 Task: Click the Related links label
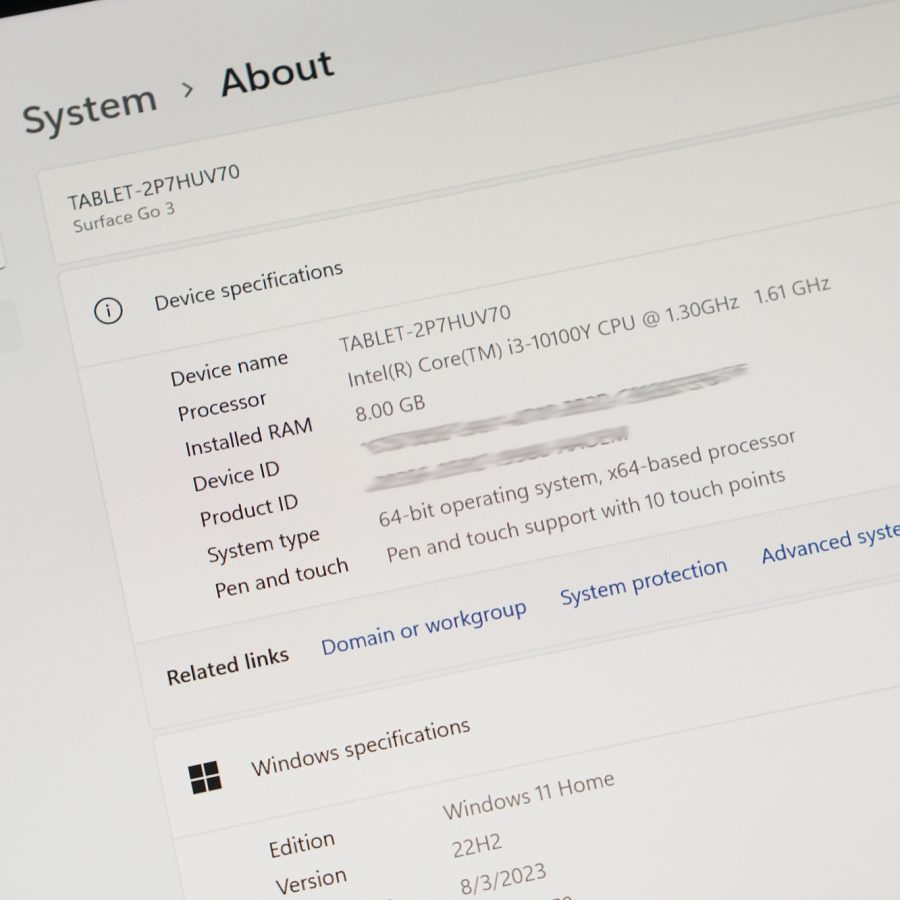[x=227, y=667]
